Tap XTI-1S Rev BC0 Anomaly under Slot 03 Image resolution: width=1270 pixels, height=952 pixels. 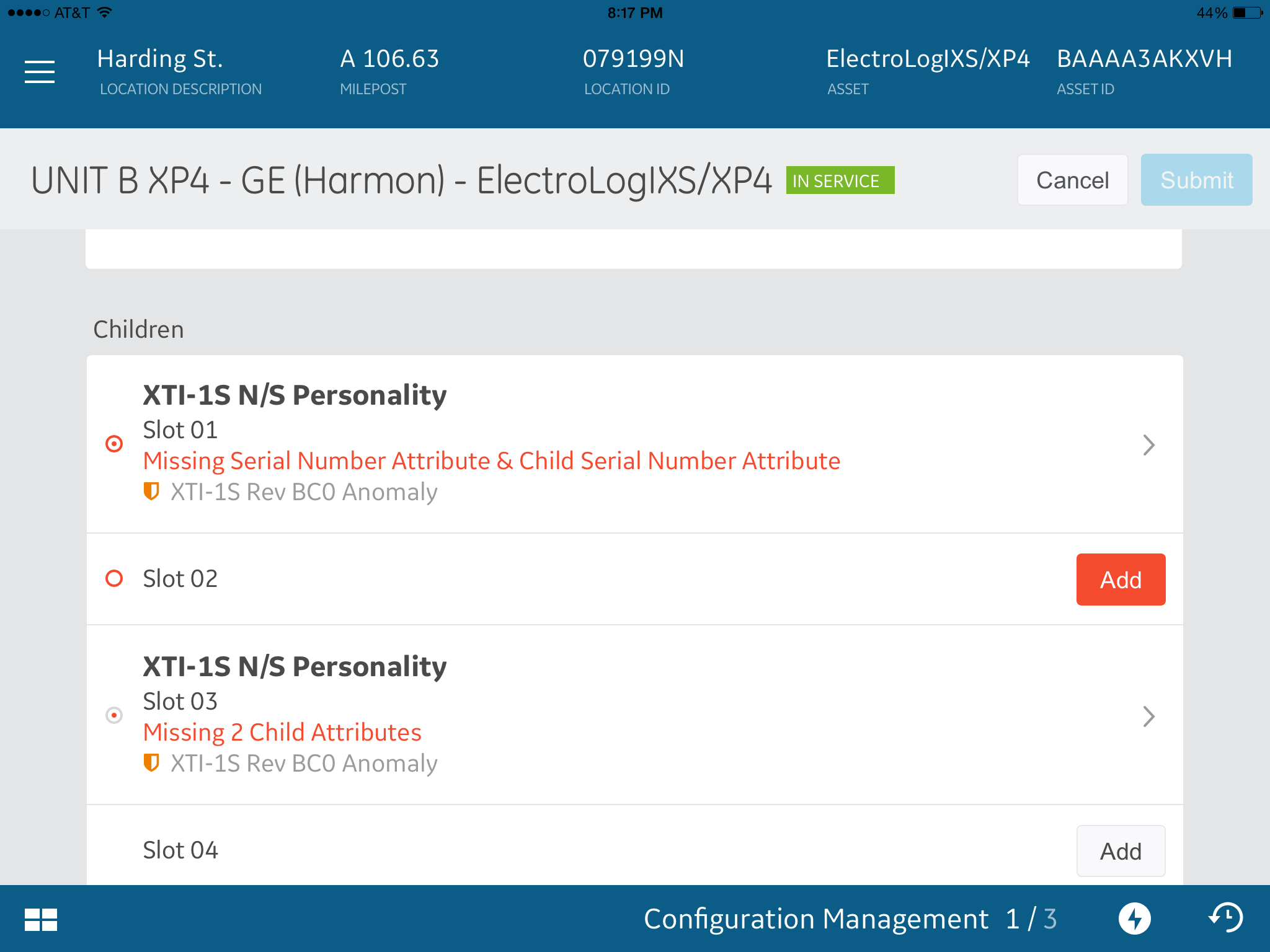tap(304, 764)
